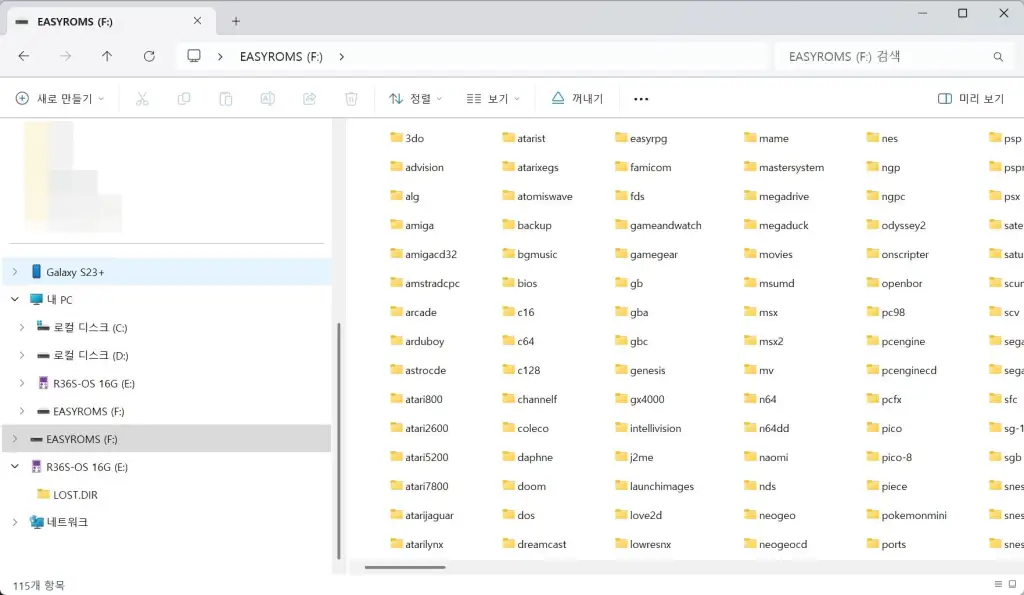Refresh the current folder view

[149, 57]
